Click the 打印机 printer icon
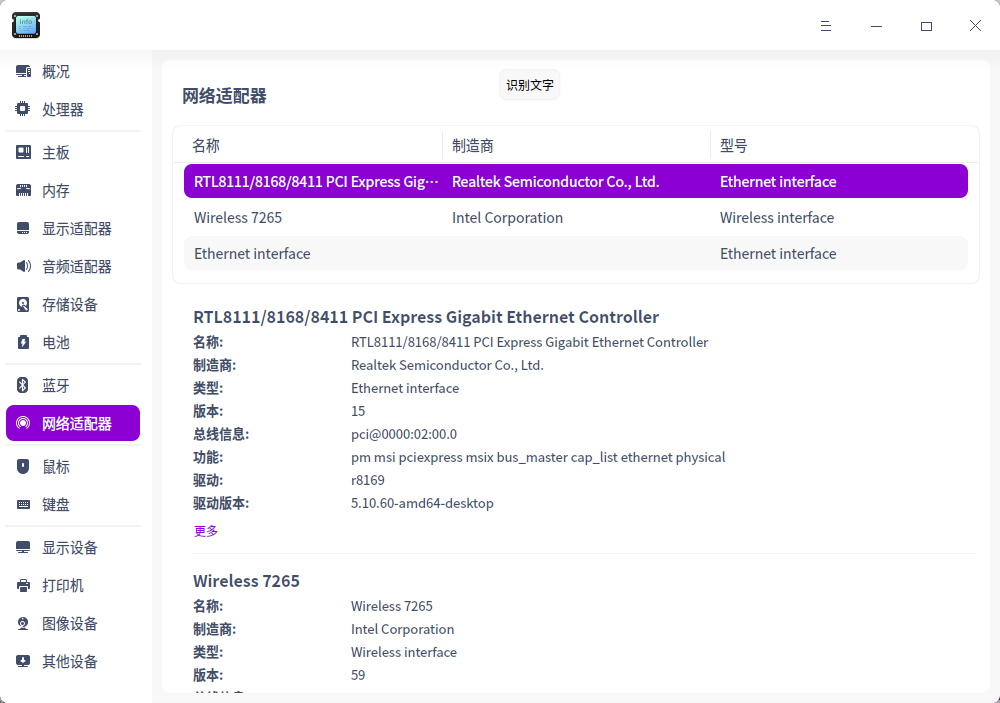This screenshot has height=703, width=1000. tap(24, 585)
